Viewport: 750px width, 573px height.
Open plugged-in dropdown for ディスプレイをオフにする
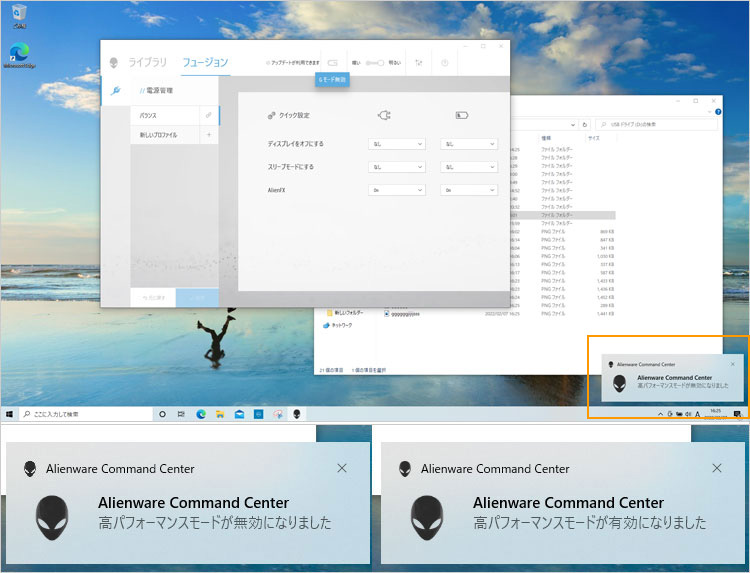pos(397,143)
